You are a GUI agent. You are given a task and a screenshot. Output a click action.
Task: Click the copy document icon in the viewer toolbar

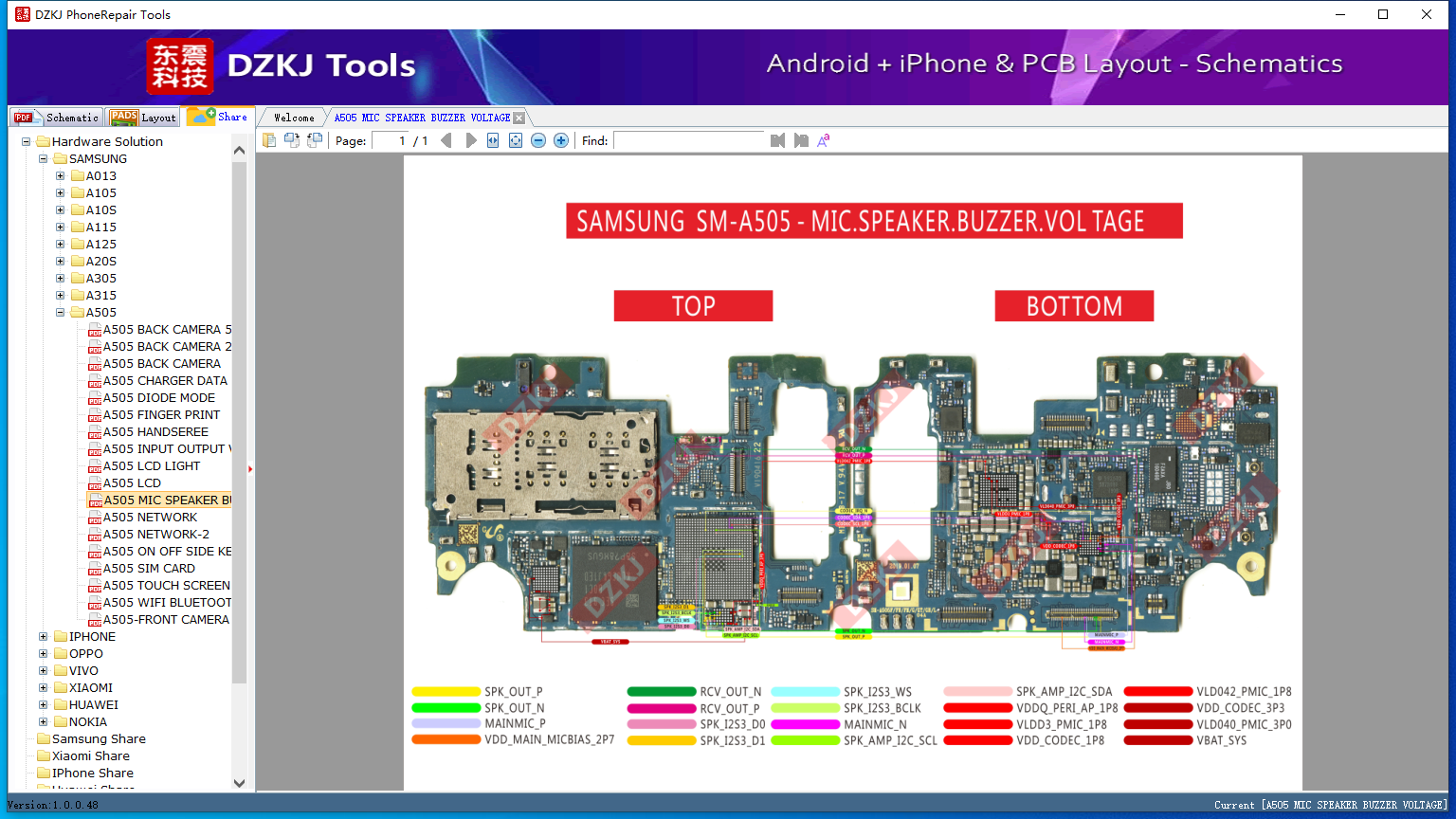[x=269, y=140]
